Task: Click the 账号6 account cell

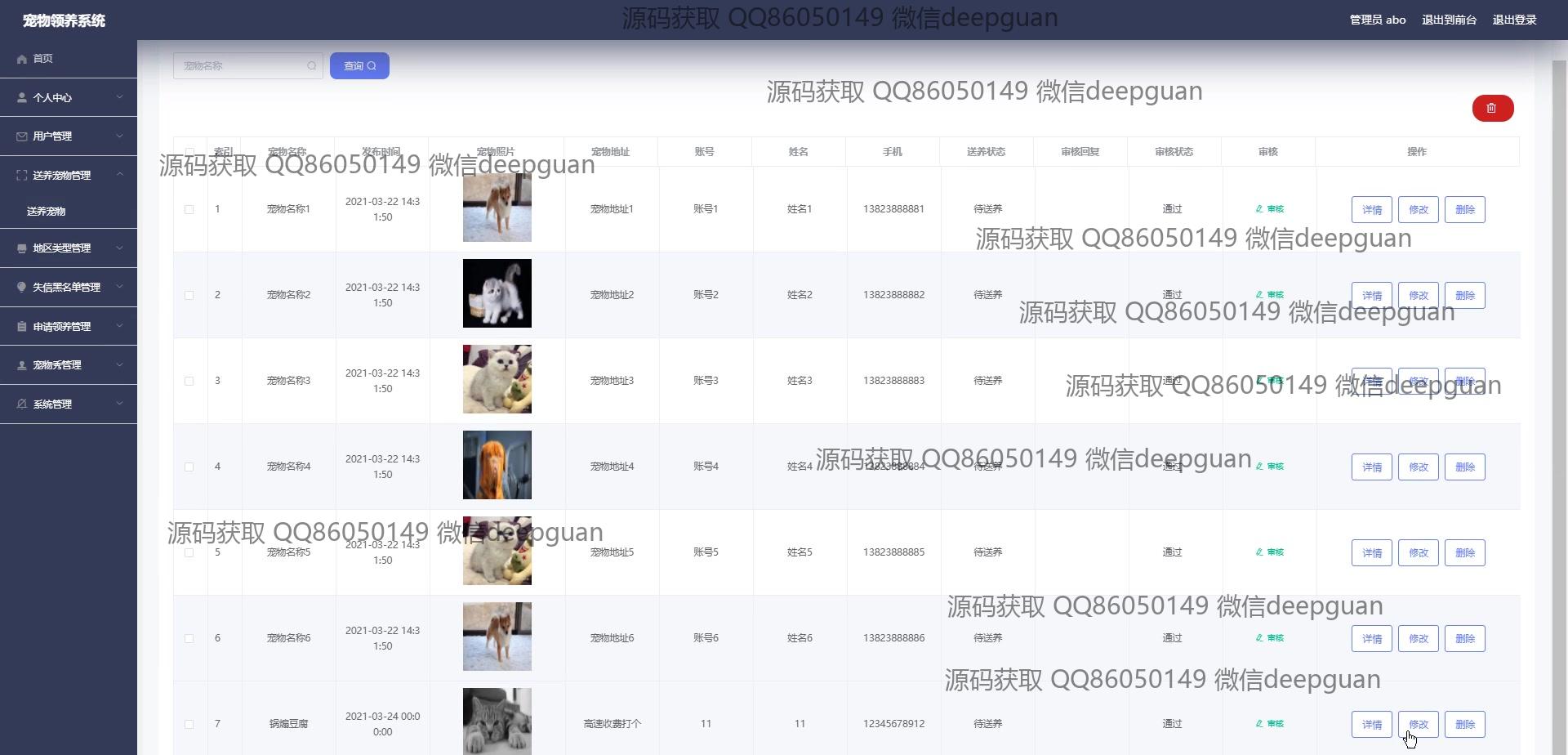Action: click(x=706, y=638)
